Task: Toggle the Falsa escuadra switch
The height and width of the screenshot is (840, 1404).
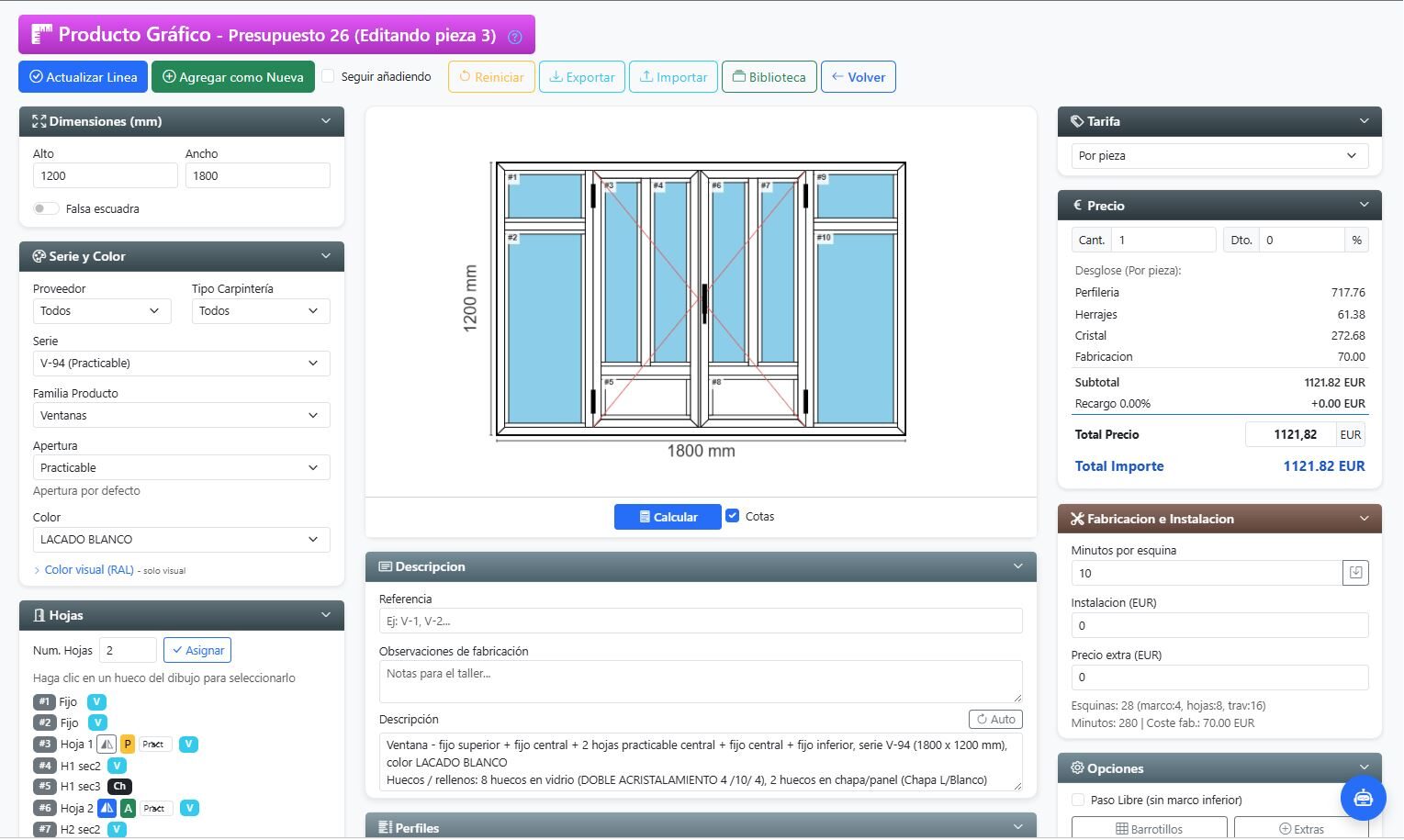Action: coord(45,208)
